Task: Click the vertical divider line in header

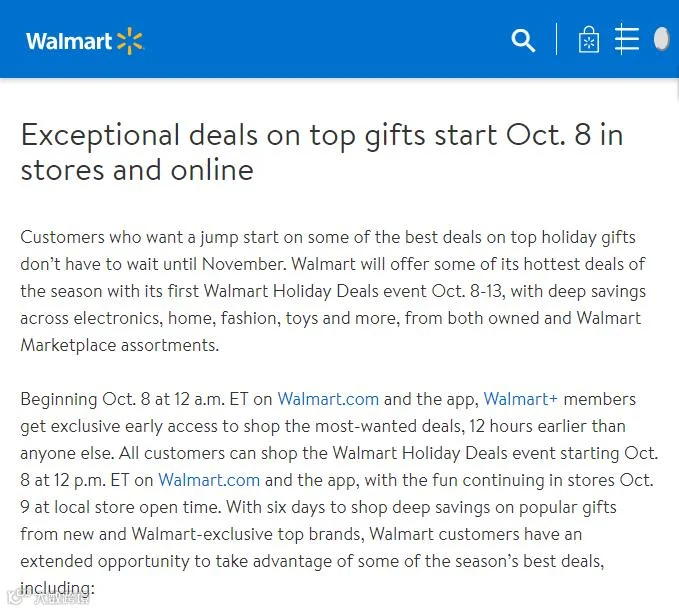Action: tap(556, 39)
